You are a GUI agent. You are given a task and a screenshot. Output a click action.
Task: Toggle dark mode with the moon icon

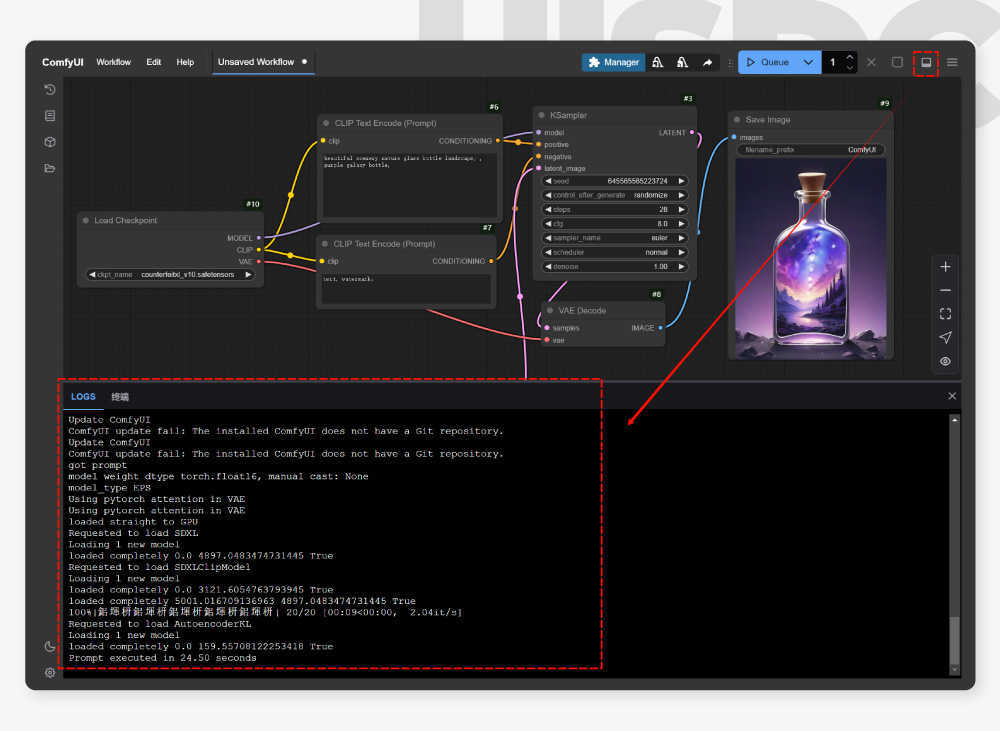49,647
